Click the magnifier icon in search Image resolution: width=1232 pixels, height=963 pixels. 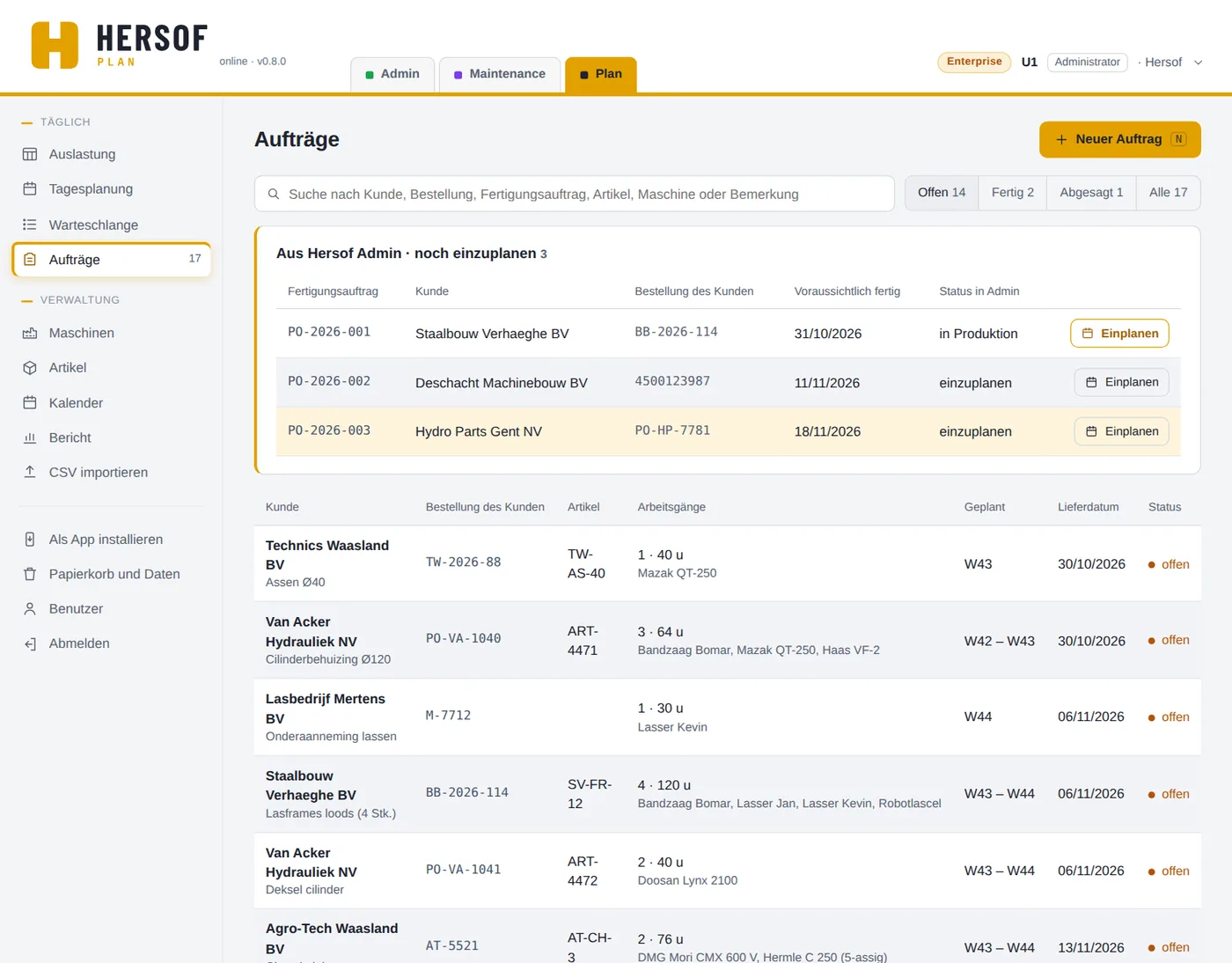274,194
